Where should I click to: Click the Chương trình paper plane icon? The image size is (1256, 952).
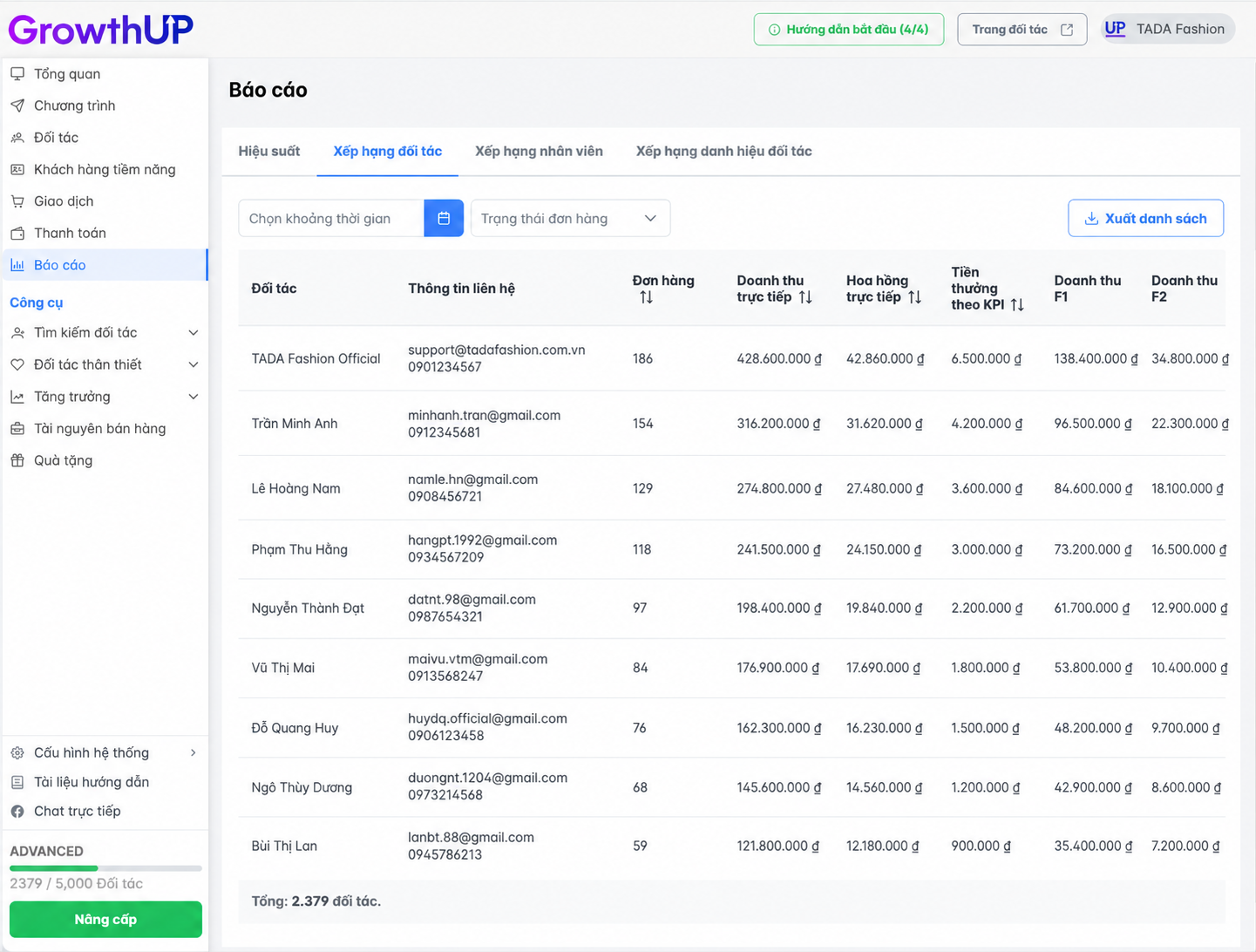(17, 105)
